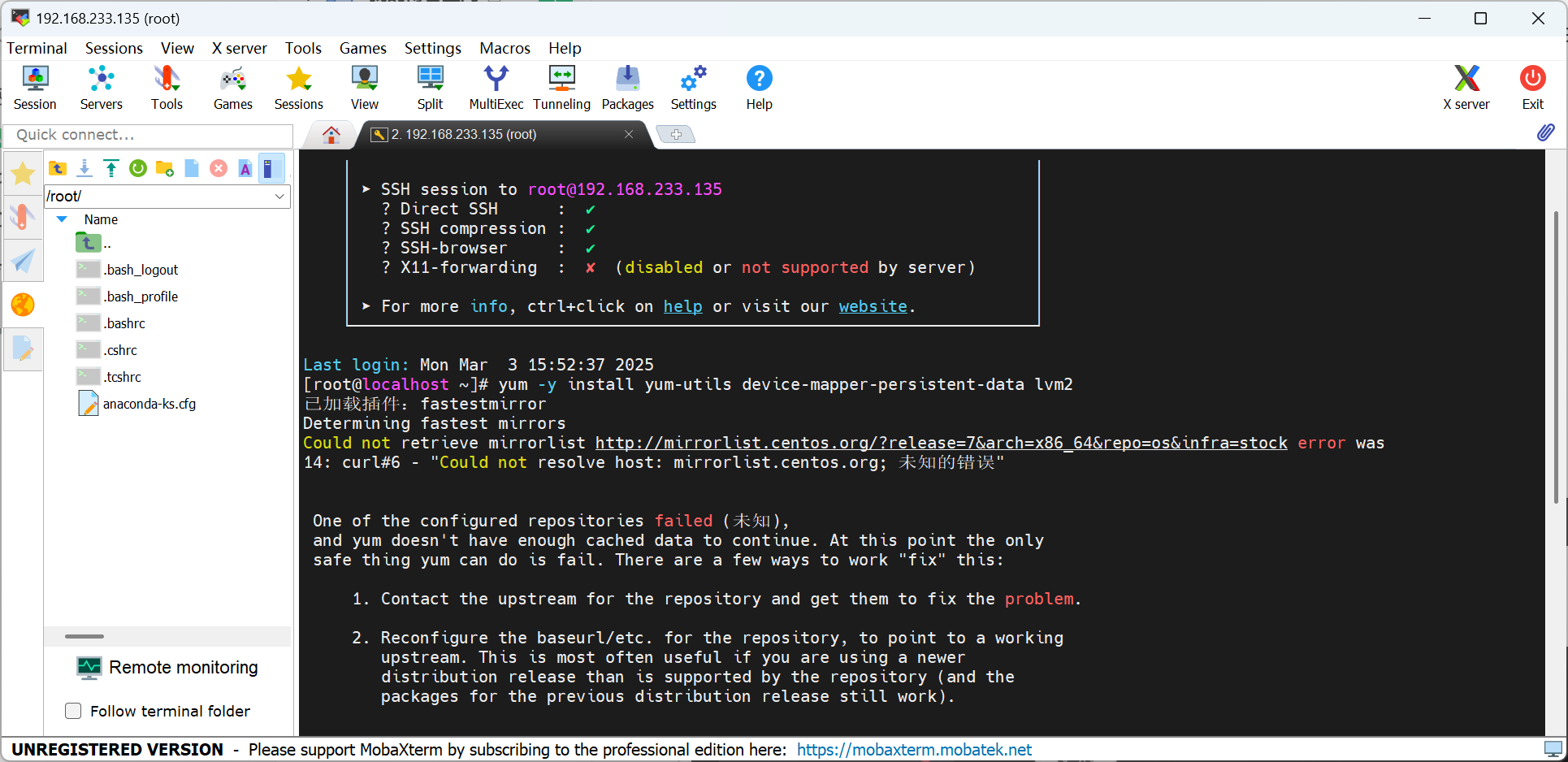Open the Macros sidebar panel
This screenshot has height=762, width=1568.
(x=23, y=349)
